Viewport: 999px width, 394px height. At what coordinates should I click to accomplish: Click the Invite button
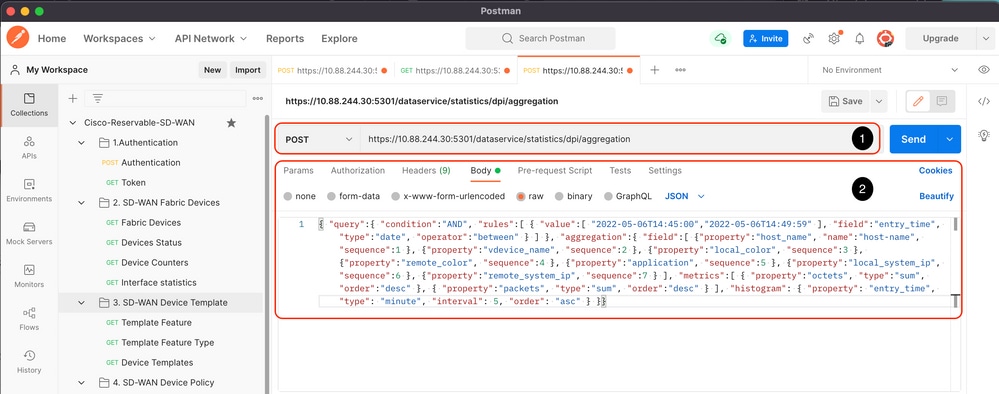[765, 38]
